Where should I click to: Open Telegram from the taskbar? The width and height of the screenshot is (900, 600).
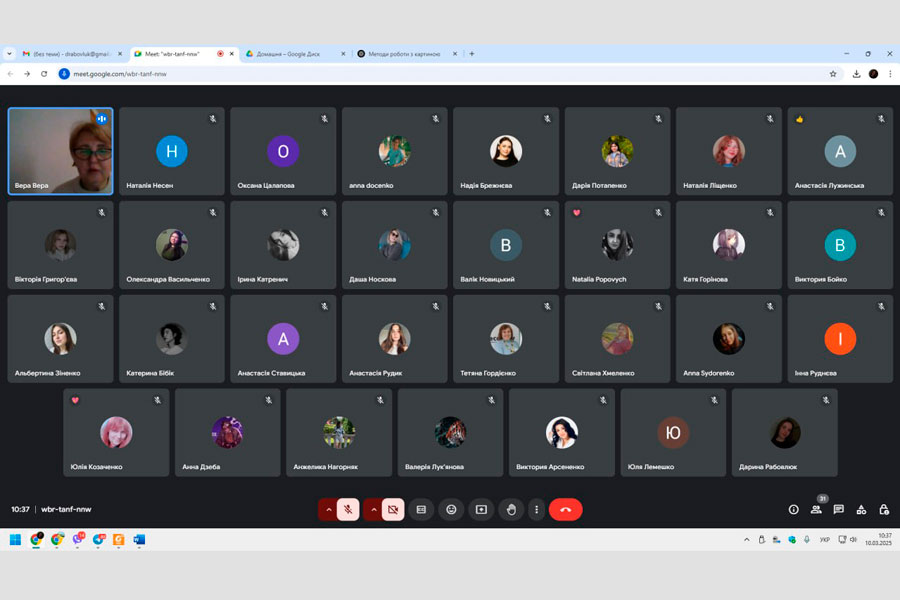tap(99, 539)
